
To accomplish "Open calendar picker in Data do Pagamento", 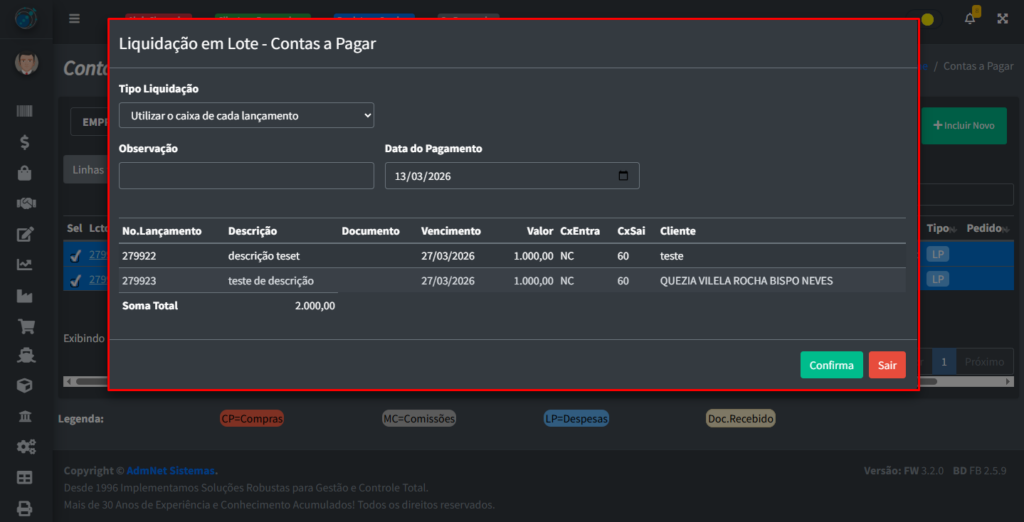I will tap(623, 176).
